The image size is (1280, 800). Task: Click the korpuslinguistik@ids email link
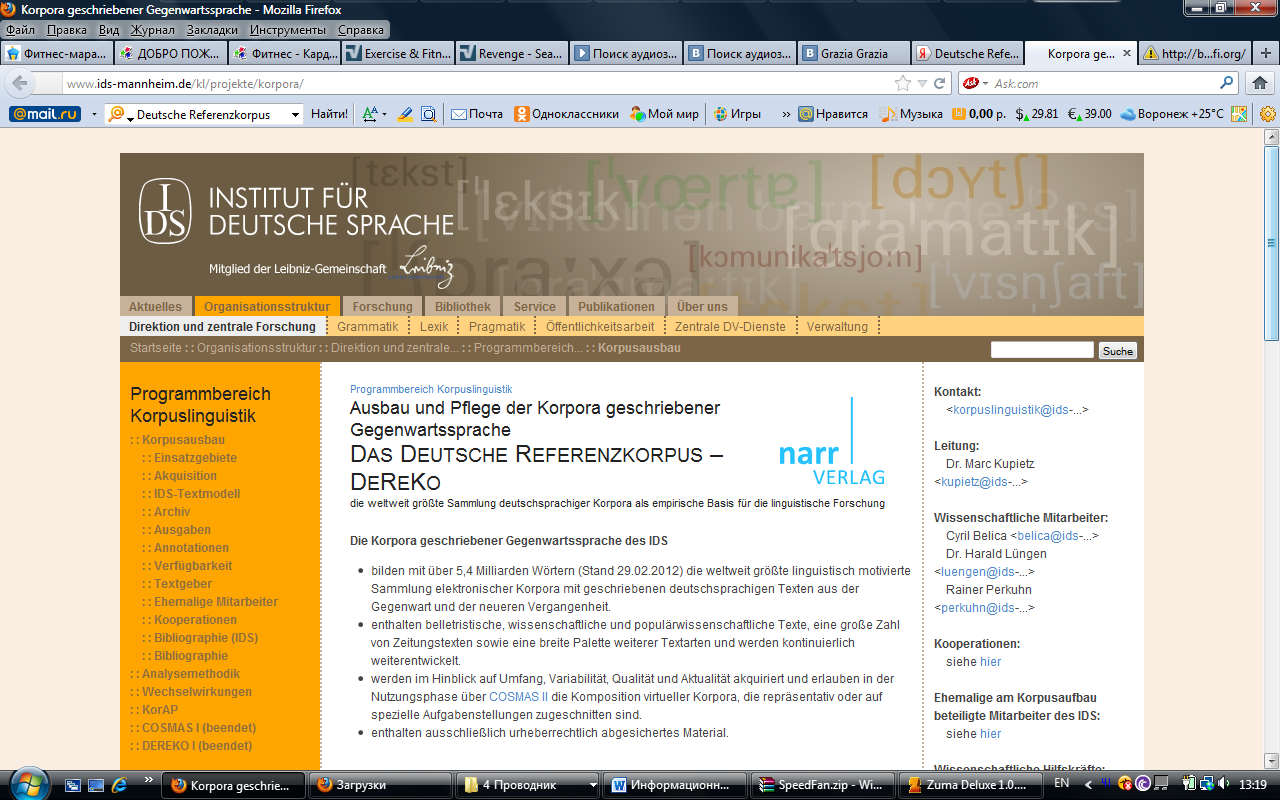1017,410
